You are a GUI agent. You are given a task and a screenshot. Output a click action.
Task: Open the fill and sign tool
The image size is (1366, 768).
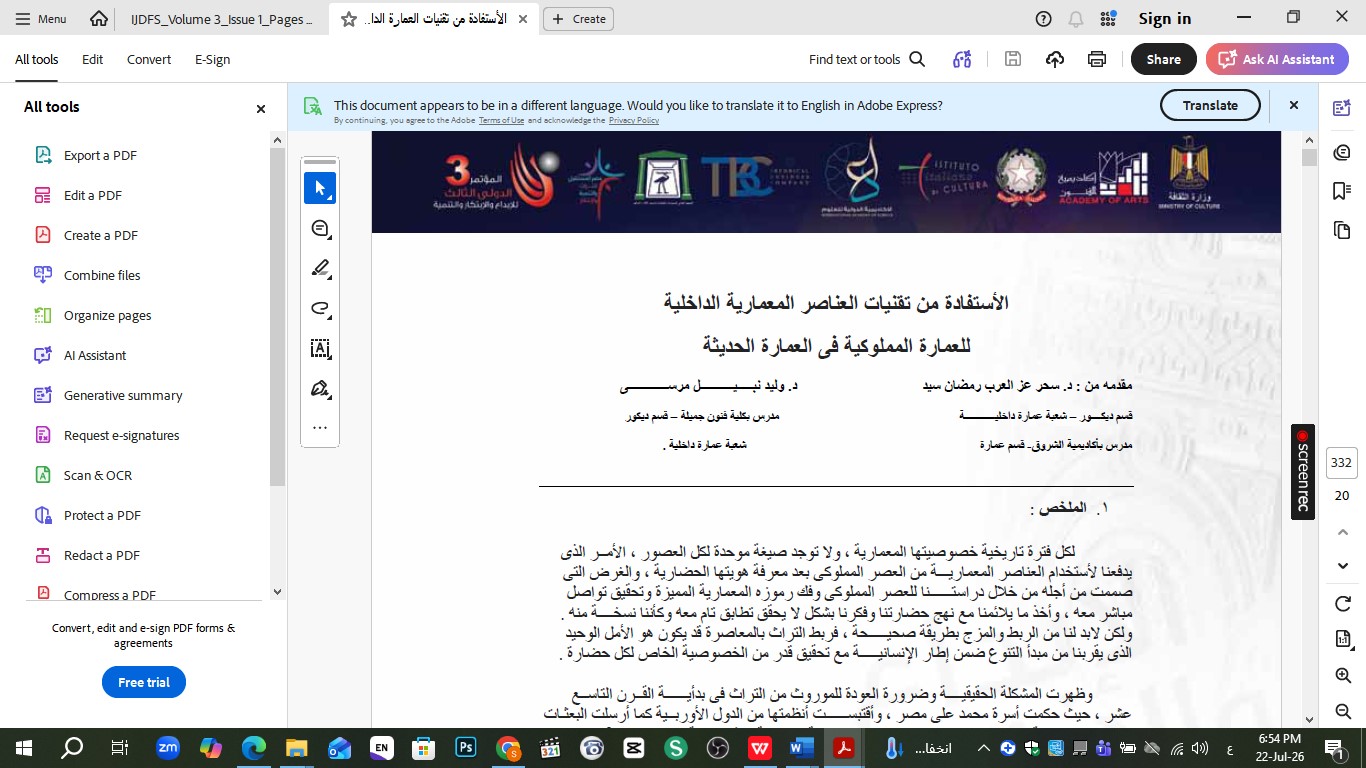pos(320,388)
